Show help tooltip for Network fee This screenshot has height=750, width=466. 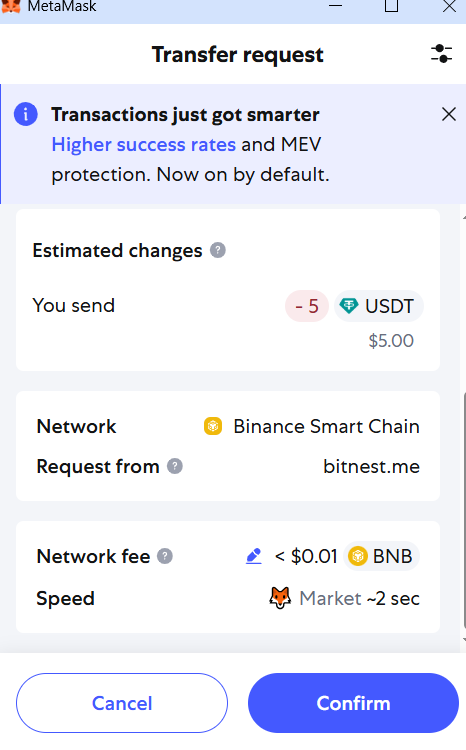(165, 556)
